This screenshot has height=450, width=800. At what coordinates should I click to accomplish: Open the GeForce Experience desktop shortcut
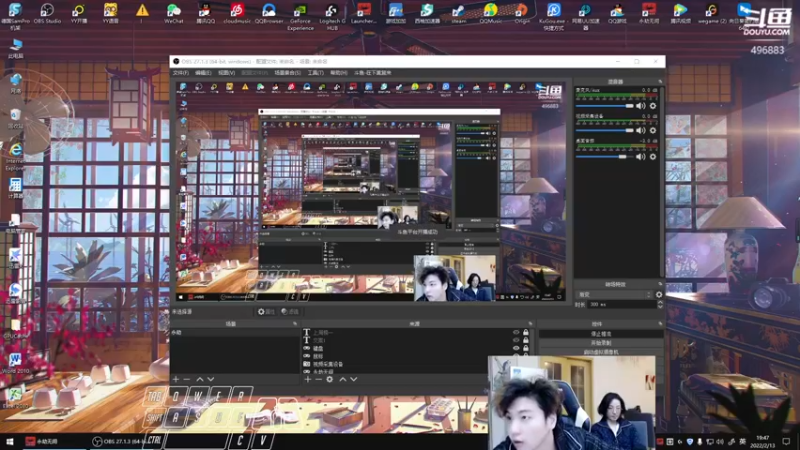(x=301, y=16)
